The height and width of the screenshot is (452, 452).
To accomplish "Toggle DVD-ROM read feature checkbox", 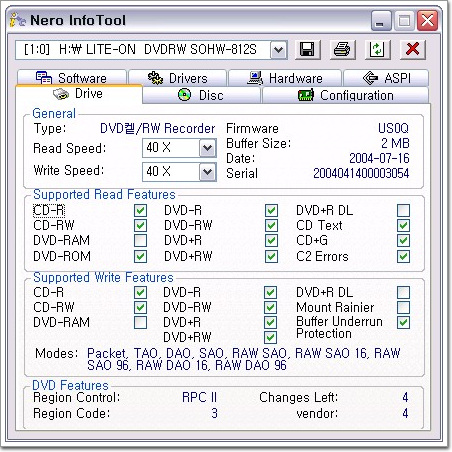I will (140, 256).
